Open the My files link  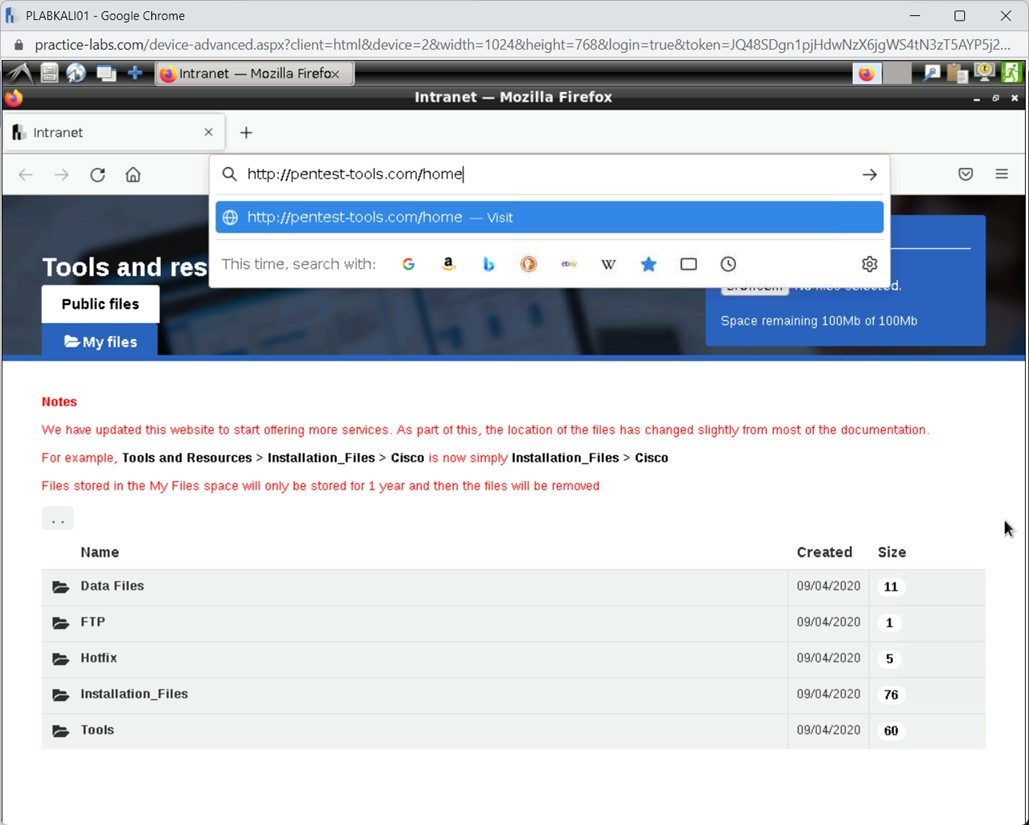pyautogui.click(x=99, y=341)
